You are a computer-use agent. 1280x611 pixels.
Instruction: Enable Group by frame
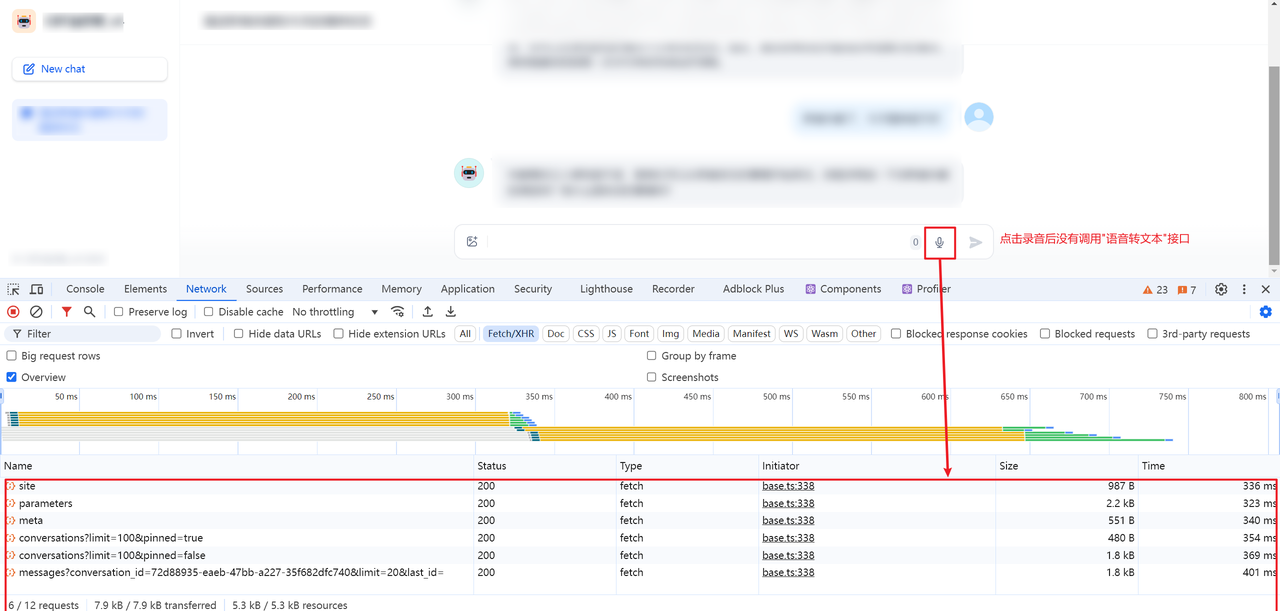[652, 356]
